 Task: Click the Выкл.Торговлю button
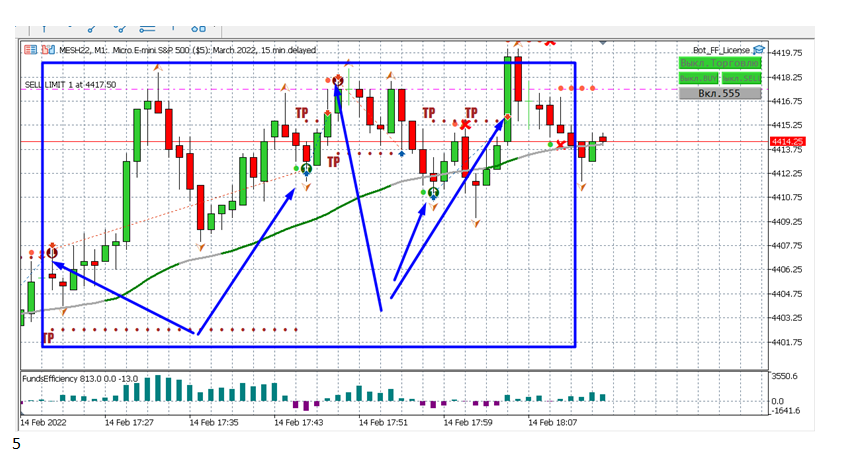coord(720,63)
